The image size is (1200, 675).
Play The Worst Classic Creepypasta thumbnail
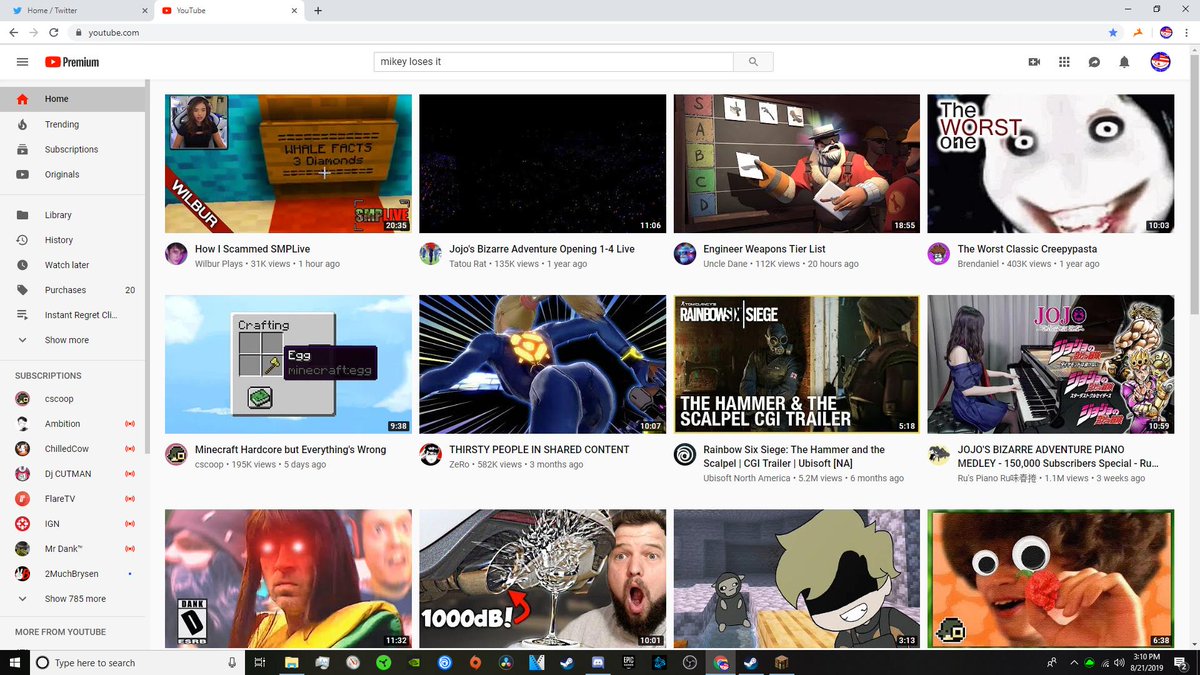tap(1051, 164)
